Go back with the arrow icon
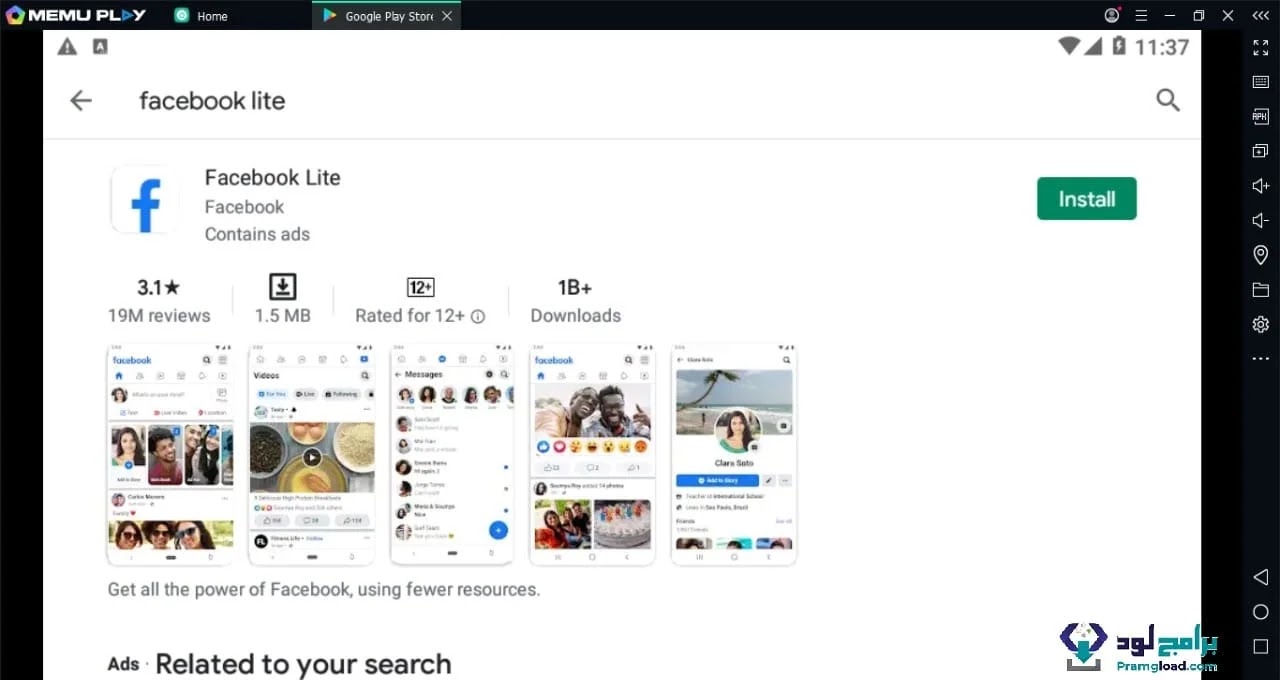This screenshot has height=680, width=1280. tap(81, 100)
